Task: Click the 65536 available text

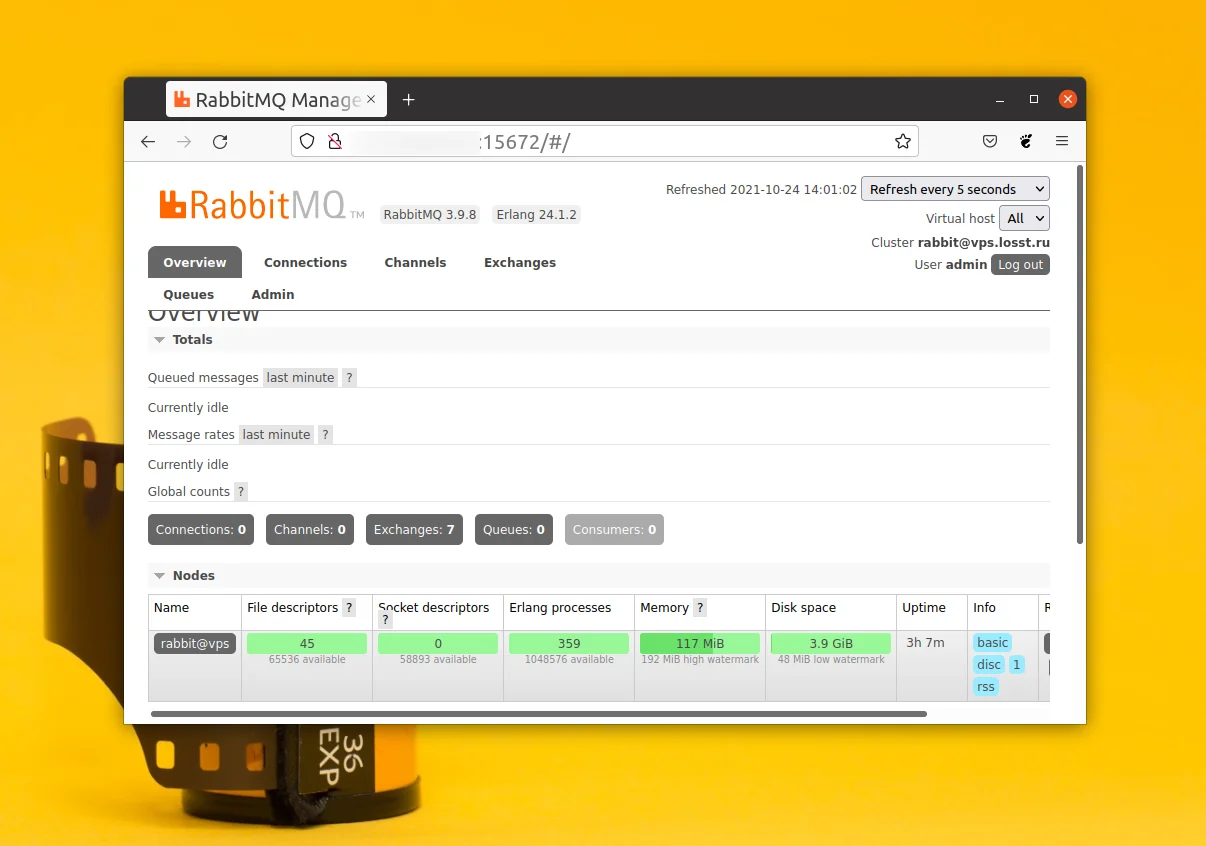Action: [x=307, y=660]
